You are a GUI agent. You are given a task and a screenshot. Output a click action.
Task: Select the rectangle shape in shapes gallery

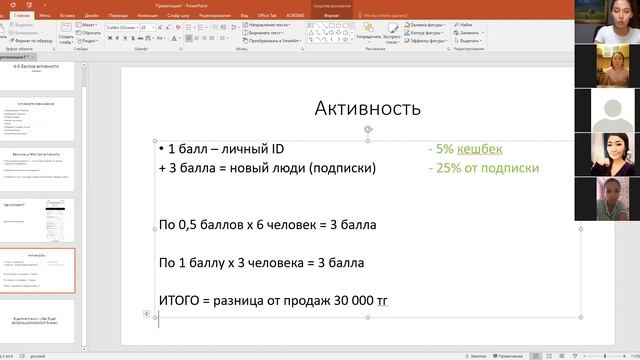click(331, 25)
